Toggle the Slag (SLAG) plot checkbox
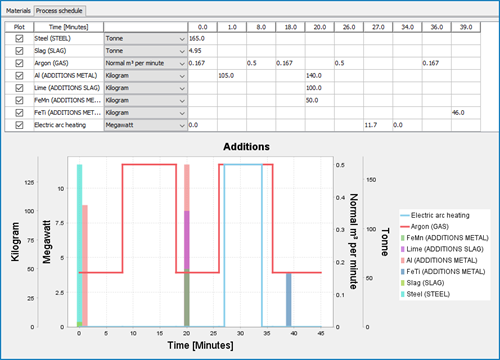 tap(19, 51)
